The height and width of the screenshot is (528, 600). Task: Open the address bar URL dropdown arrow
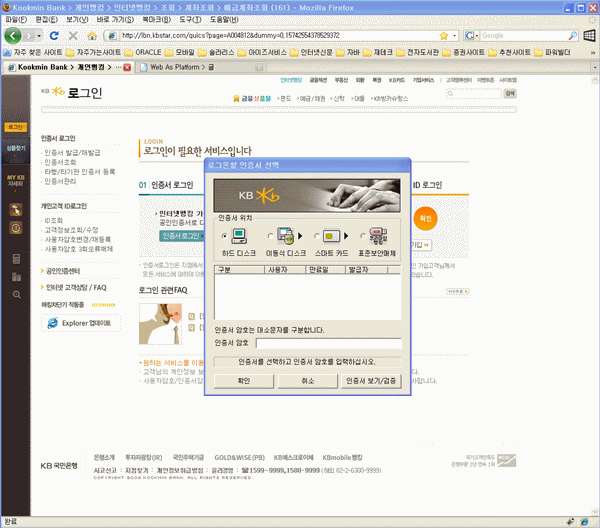click(x=455, y=36)
